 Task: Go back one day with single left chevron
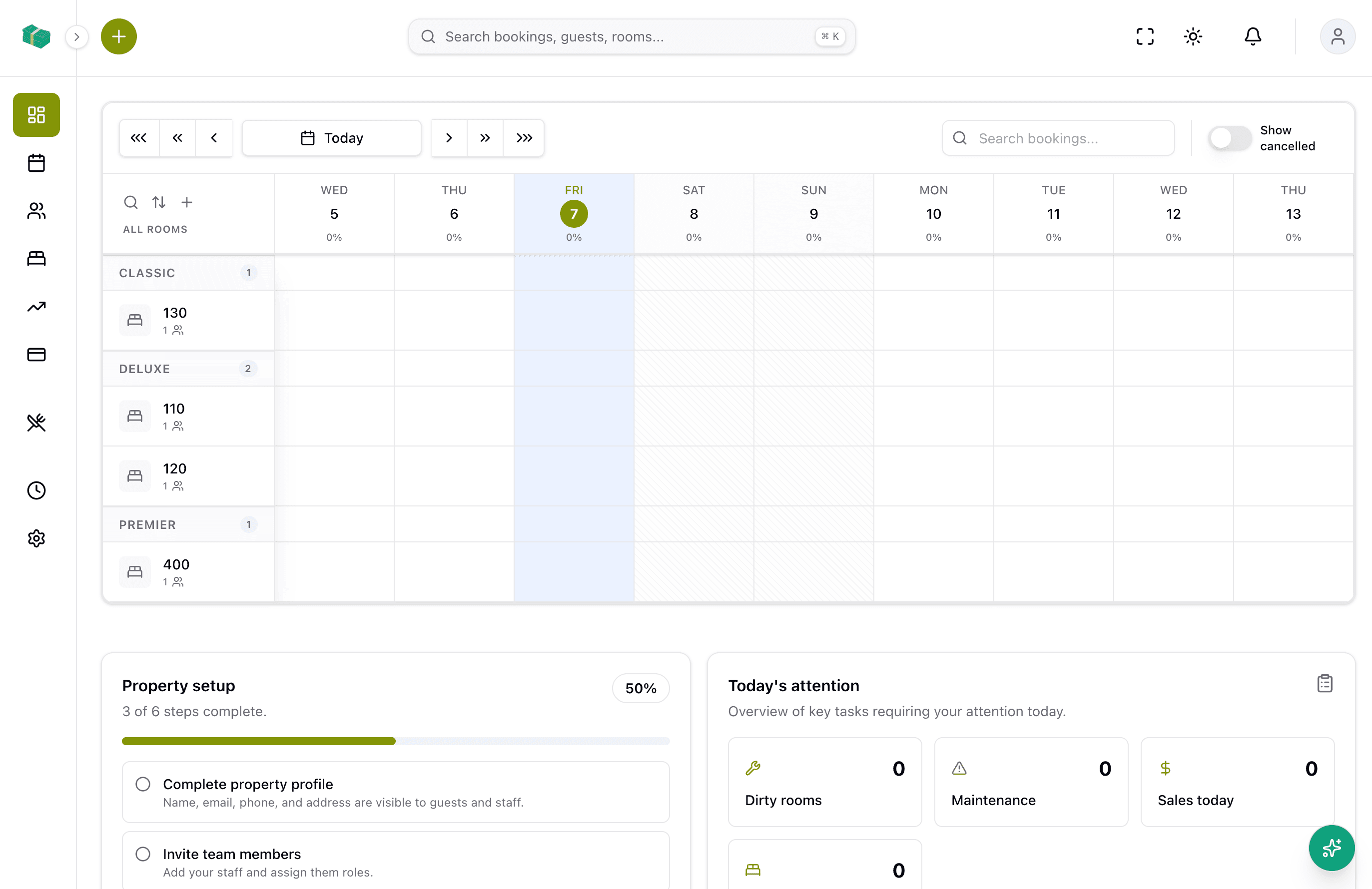point(214,138)
